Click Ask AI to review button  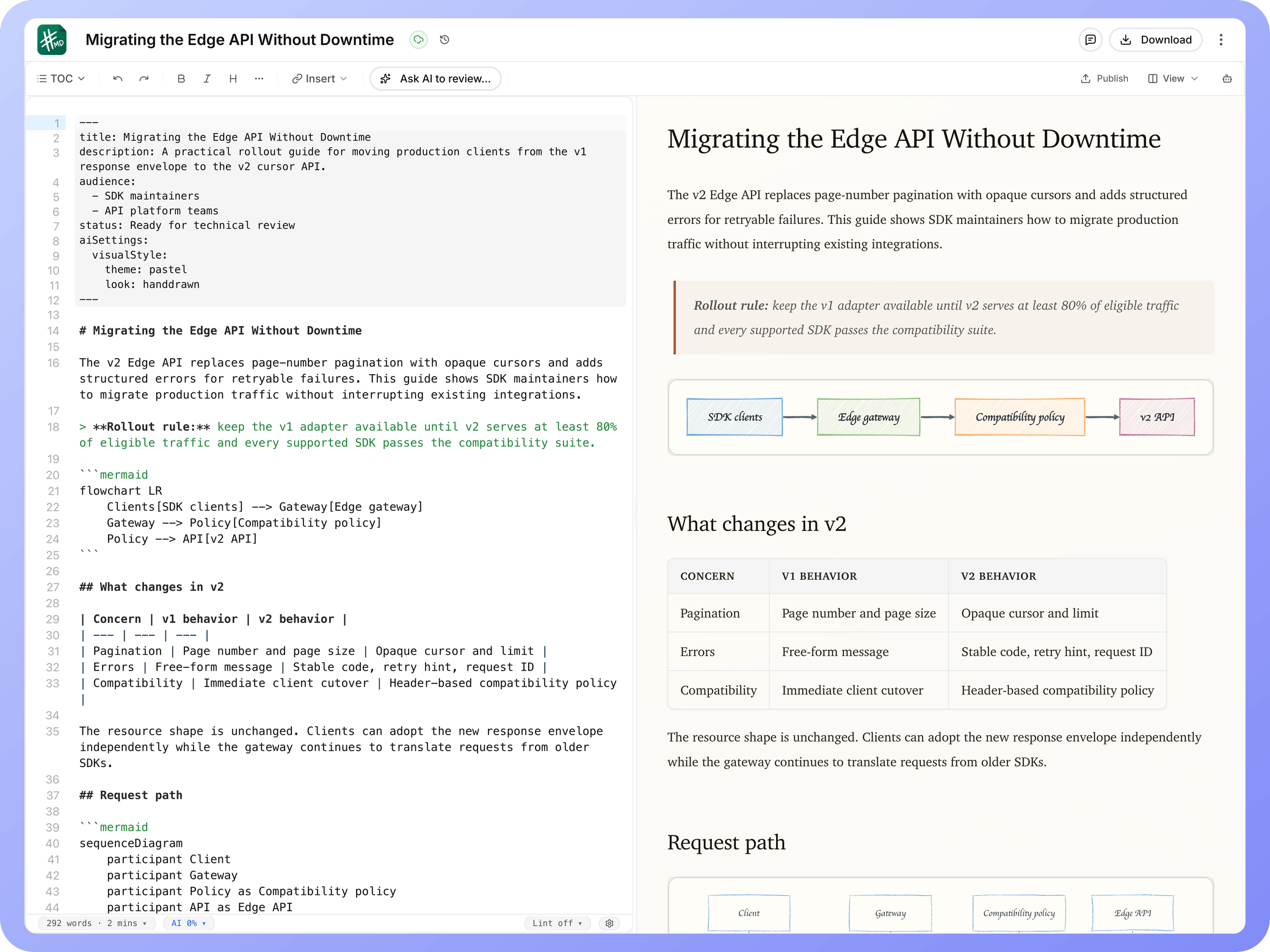(435, 79)
